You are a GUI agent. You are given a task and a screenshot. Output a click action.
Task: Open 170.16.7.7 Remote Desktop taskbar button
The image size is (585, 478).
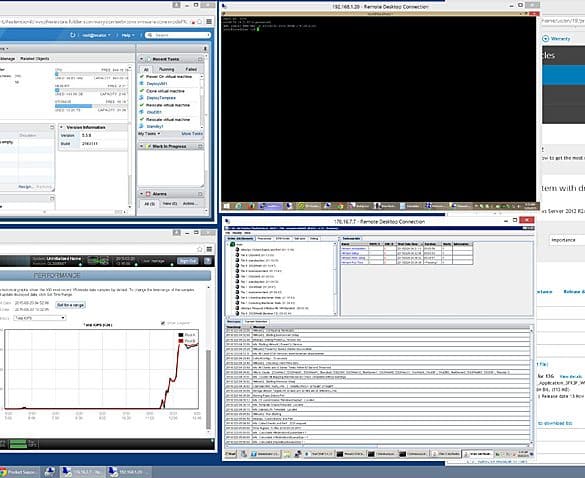click(82, 472)
